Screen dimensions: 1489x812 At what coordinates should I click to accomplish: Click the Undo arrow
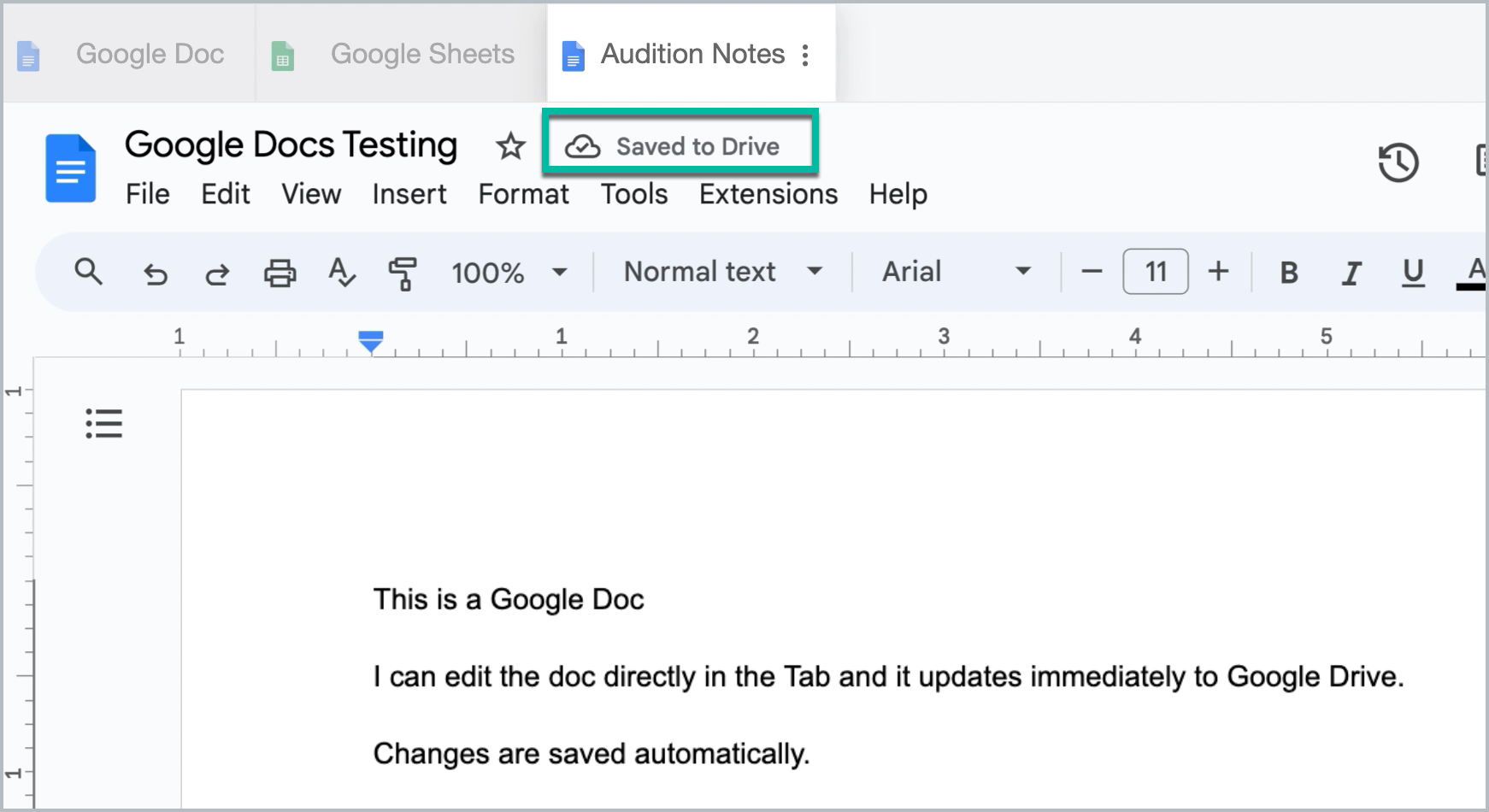coord(155,274)
